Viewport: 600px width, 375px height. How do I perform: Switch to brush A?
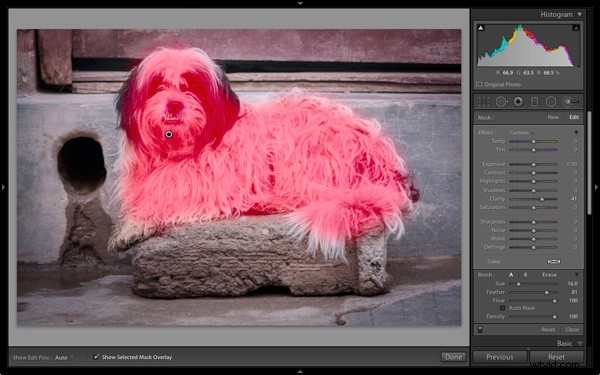click(x=511, y=275)
